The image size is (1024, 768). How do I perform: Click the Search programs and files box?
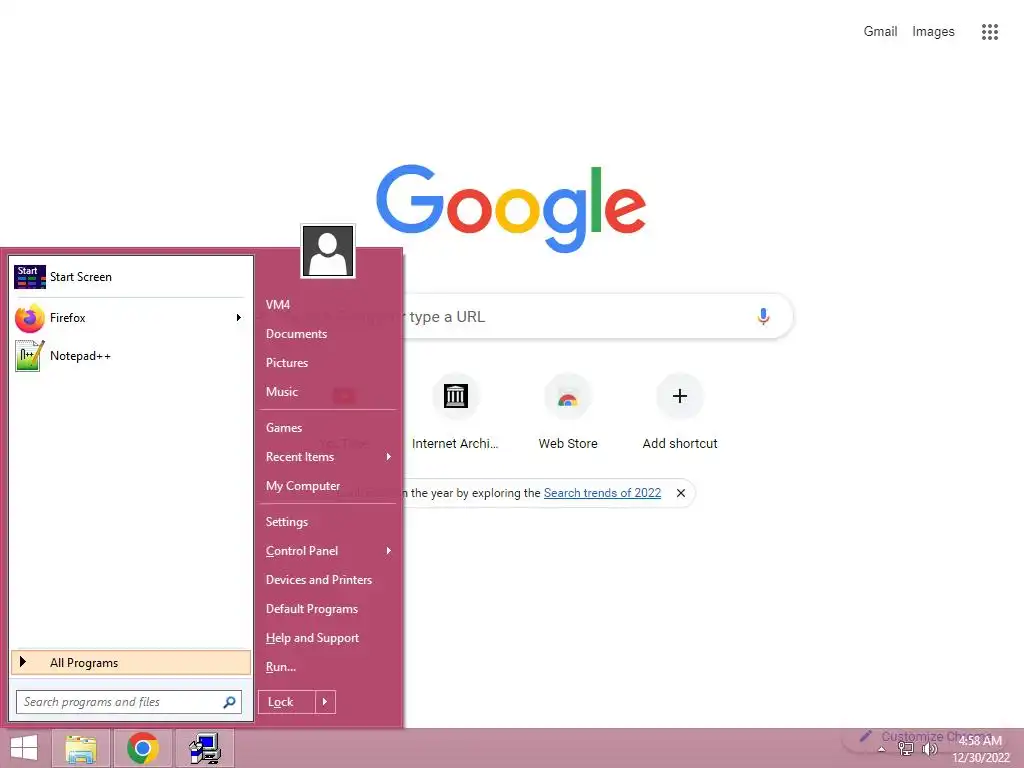(129, 702)
